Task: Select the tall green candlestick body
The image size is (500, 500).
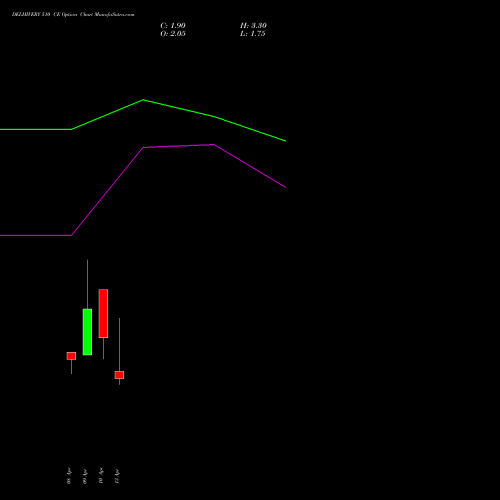Action: (87, 332)
